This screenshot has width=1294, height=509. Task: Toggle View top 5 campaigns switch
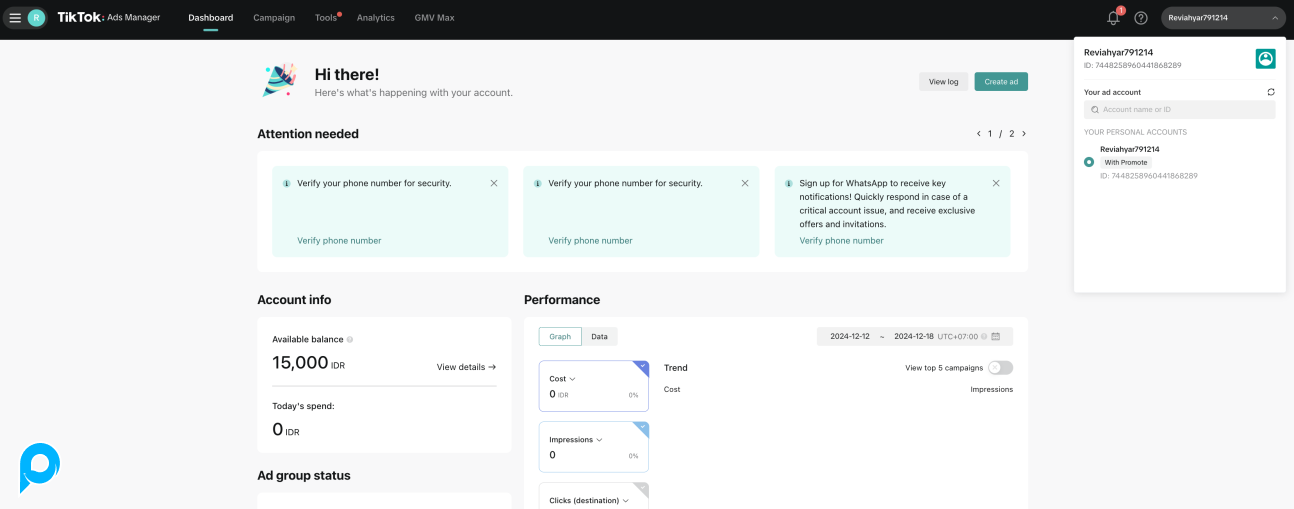[1000, 368]
